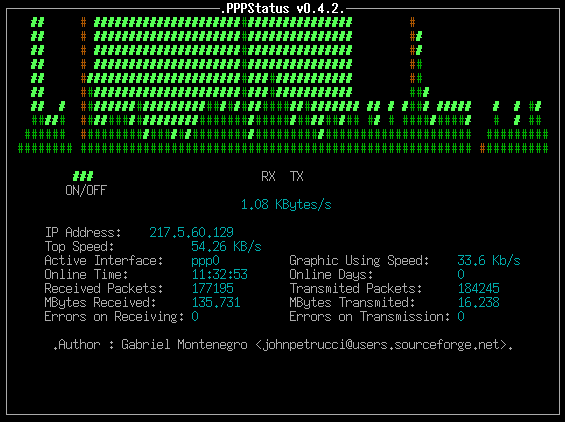
Task: Click the Received Packets count 177195
Action: click(213, 288)
